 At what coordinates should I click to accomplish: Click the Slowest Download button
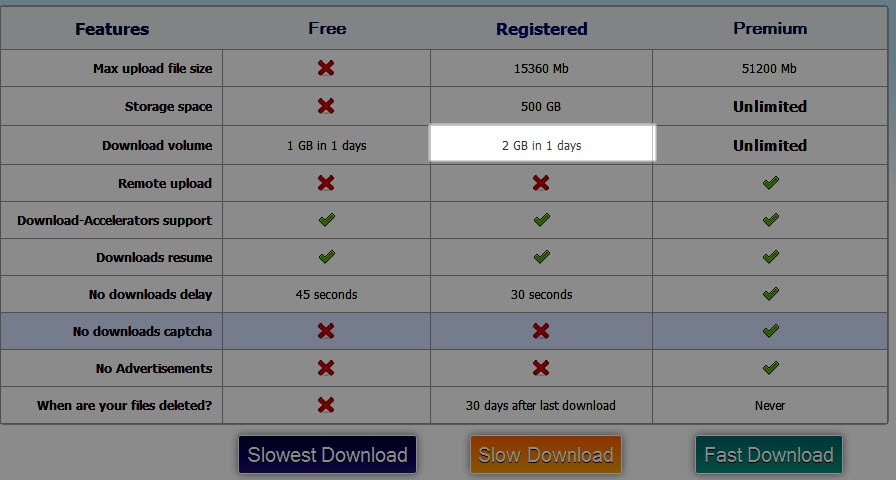pyautogui.click(x=327, y=455)
